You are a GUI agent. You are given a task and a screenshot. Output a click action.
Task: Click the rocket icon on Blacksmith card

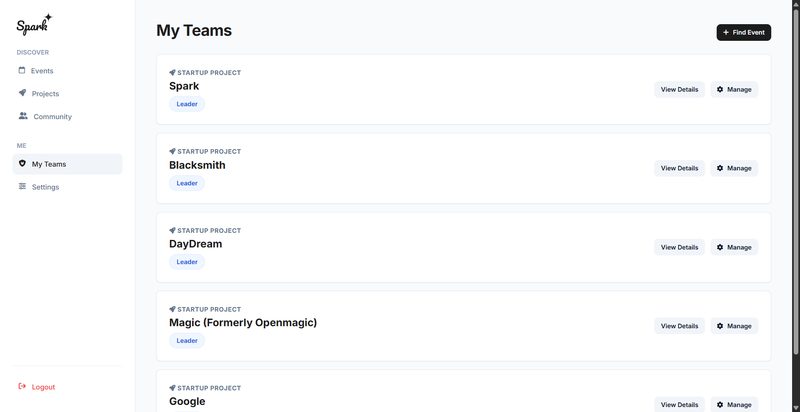click(x=172, y=152)
